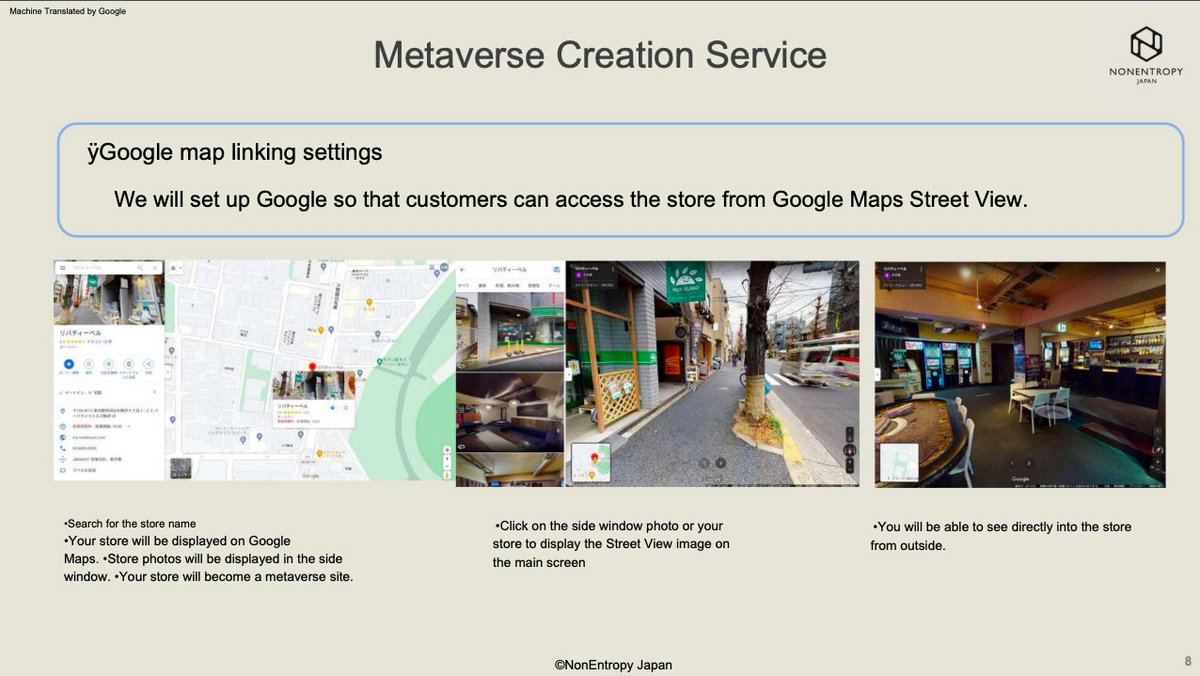Select the last photo category tab in side window
Screen dimensions: 1200x676
tap(554, 286)
